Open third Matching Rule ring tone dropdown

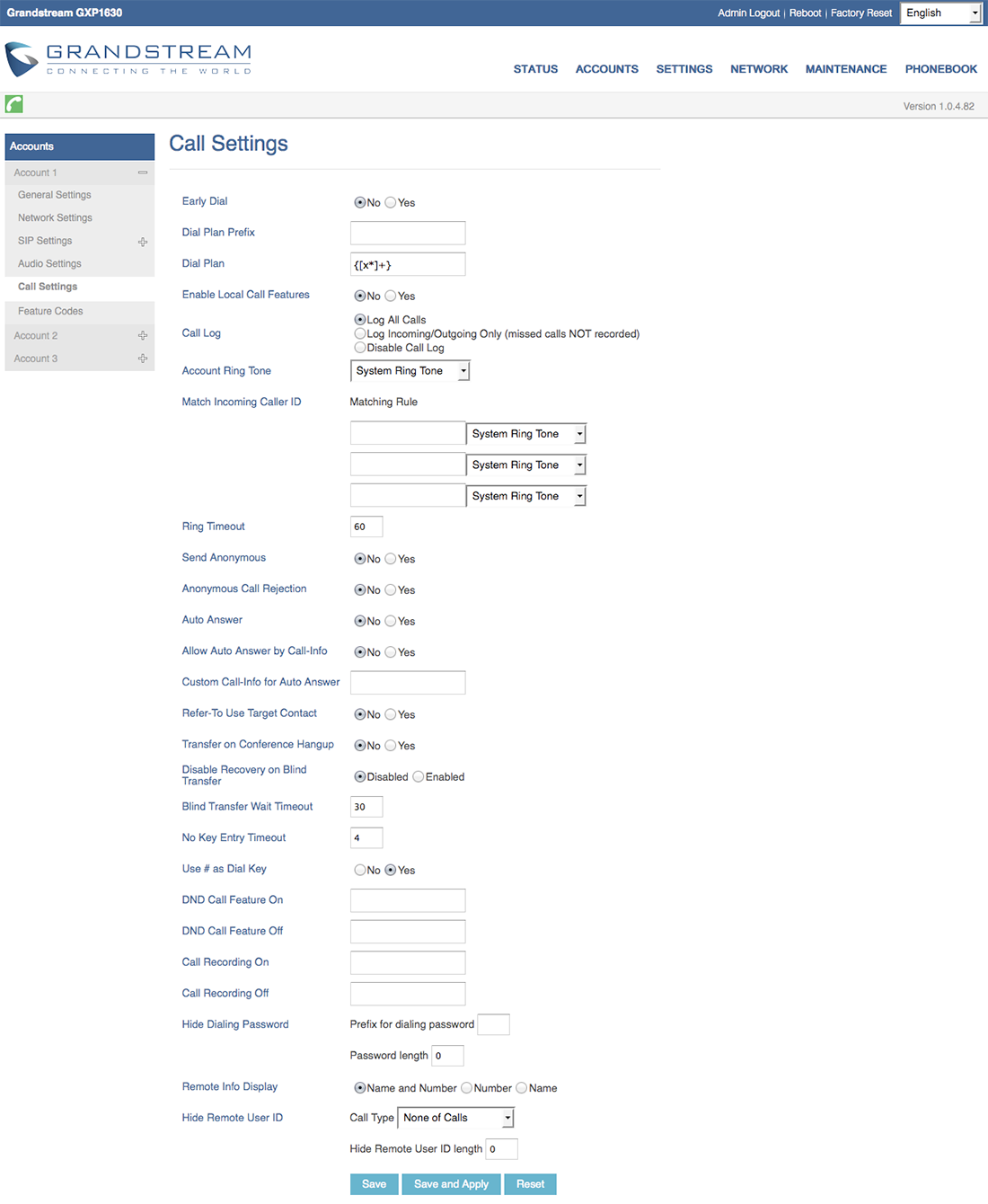coord(526,496)
